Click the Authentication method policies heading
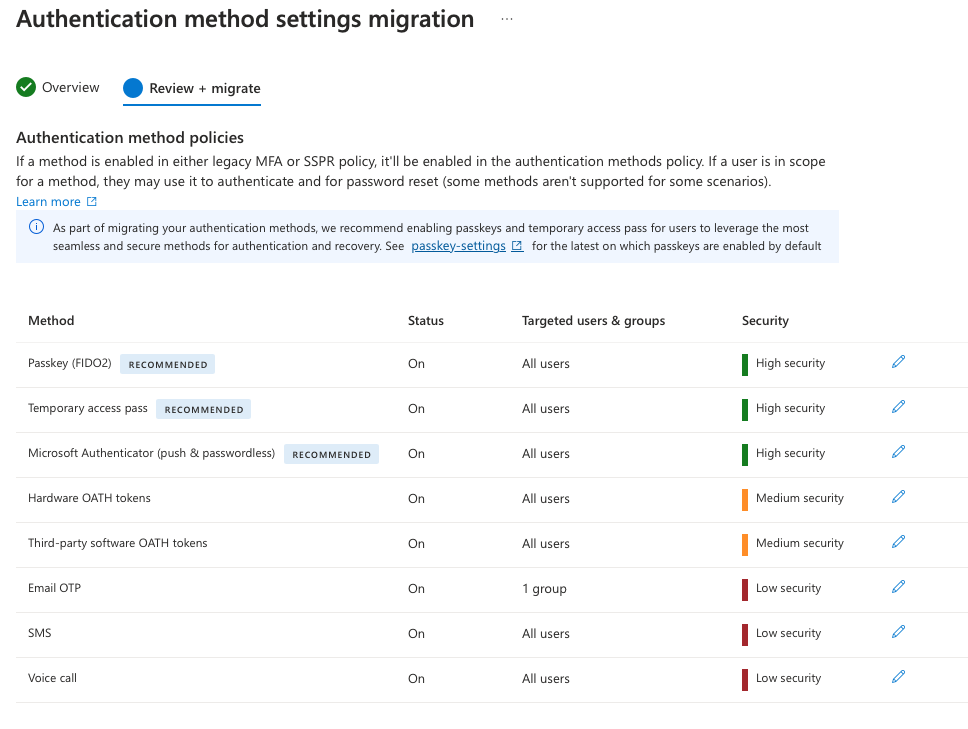968x729 pixels. (130, 138)
